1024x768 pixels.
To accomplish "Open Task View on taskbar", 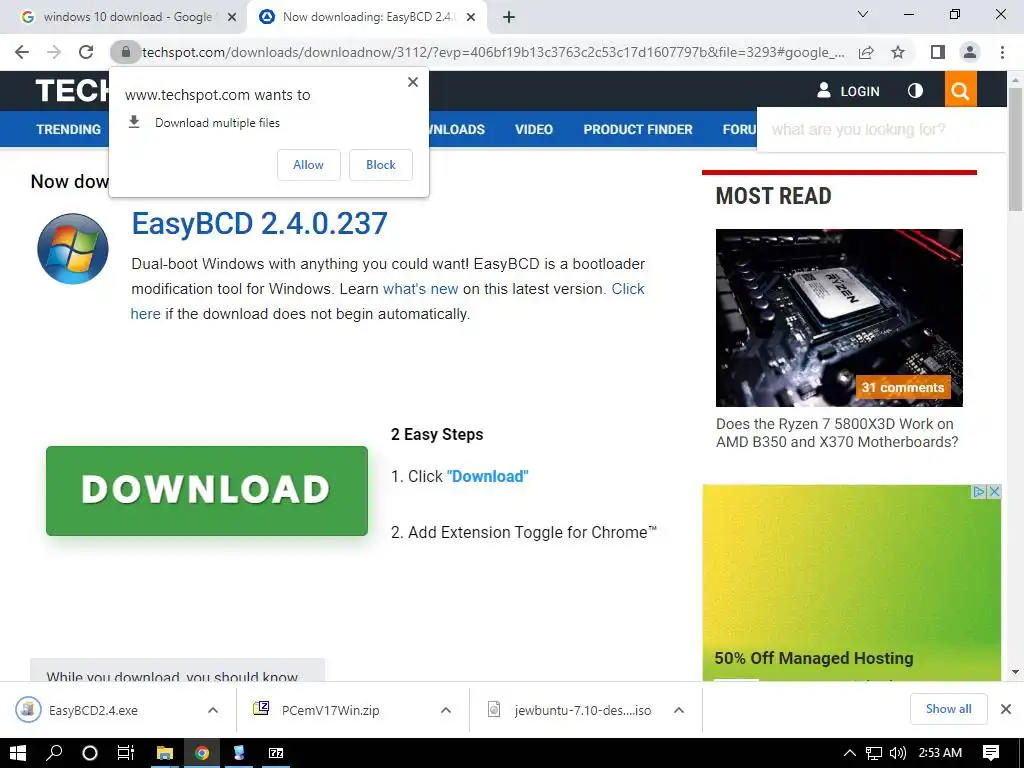I will pyautogui.click(x=125, y=753).
